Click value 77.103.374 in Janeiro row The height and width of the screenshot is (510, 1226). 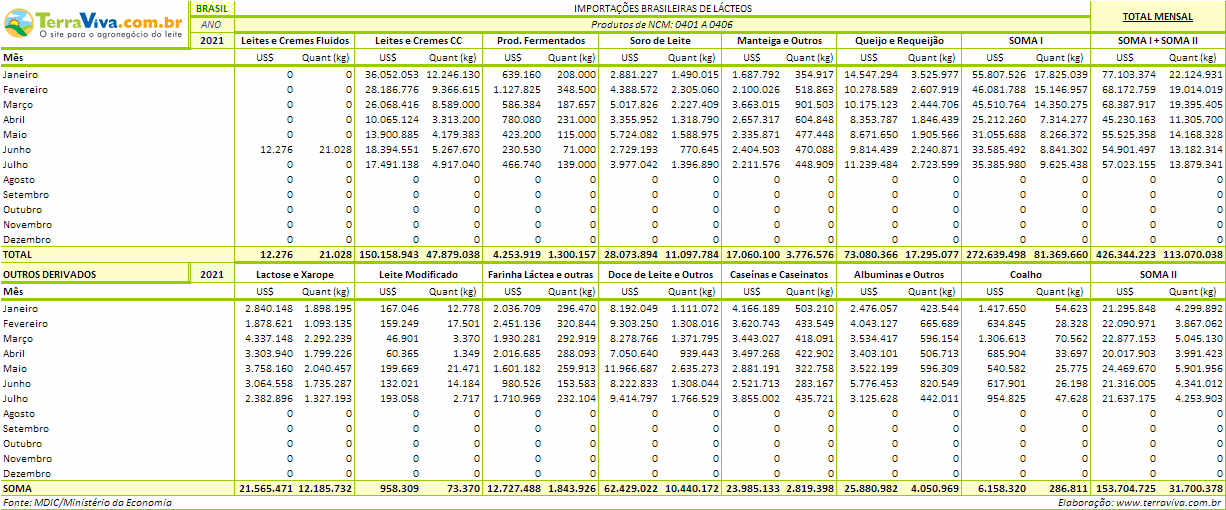1129,75
